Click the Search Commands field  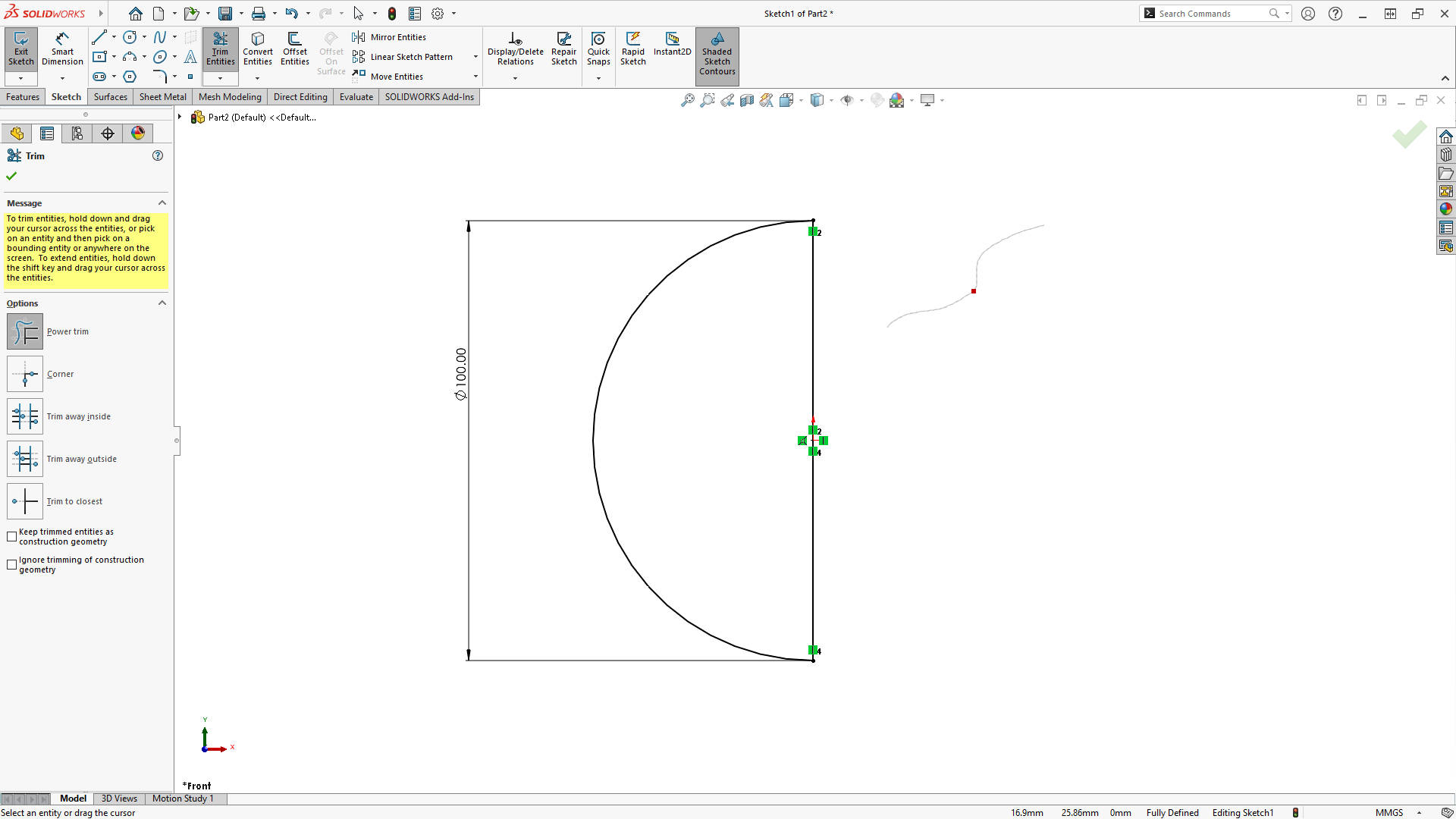pos(1210,14)
